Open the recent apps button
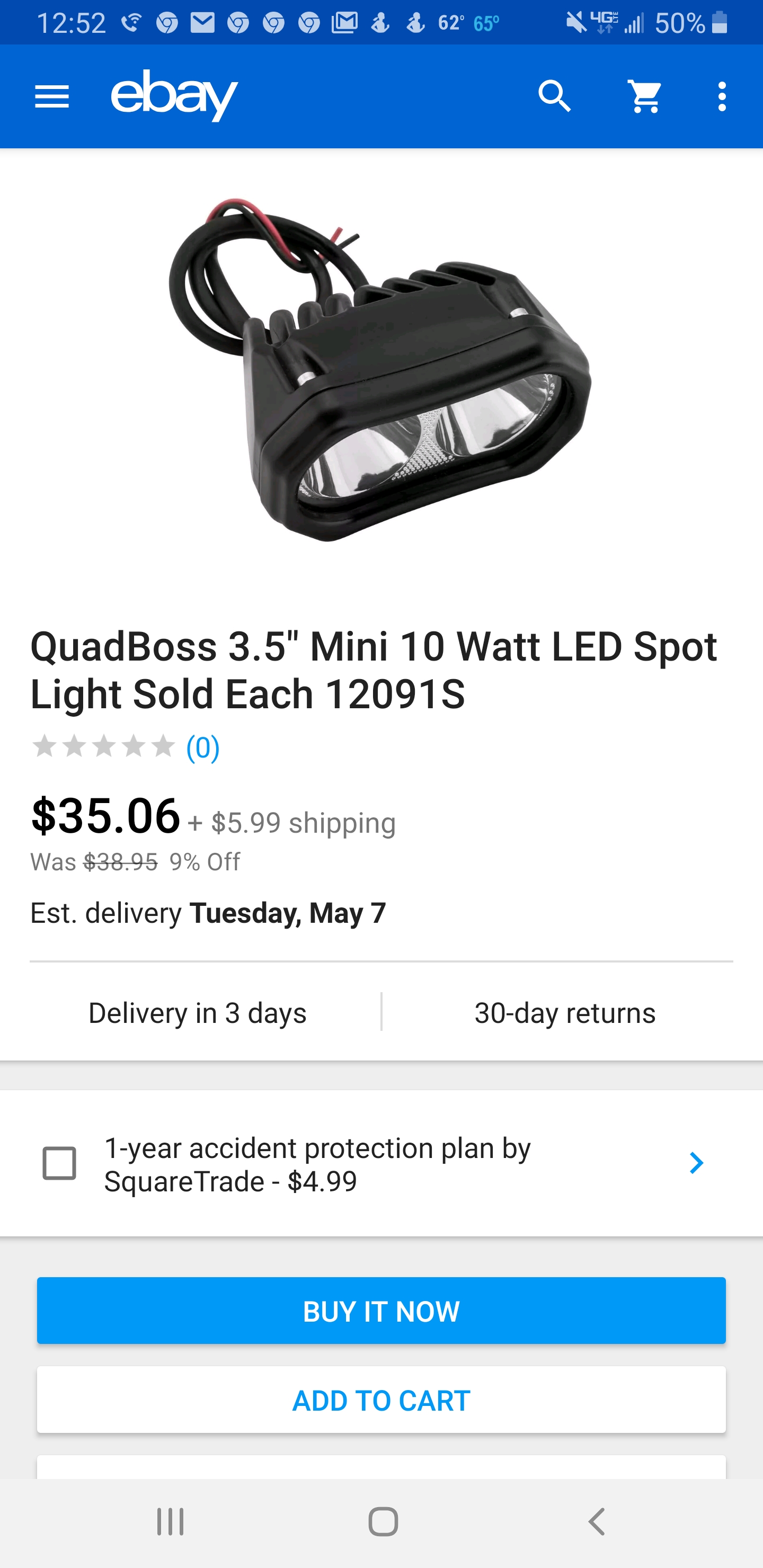Screen dimensions: 763x1568 coord(171,1522)
